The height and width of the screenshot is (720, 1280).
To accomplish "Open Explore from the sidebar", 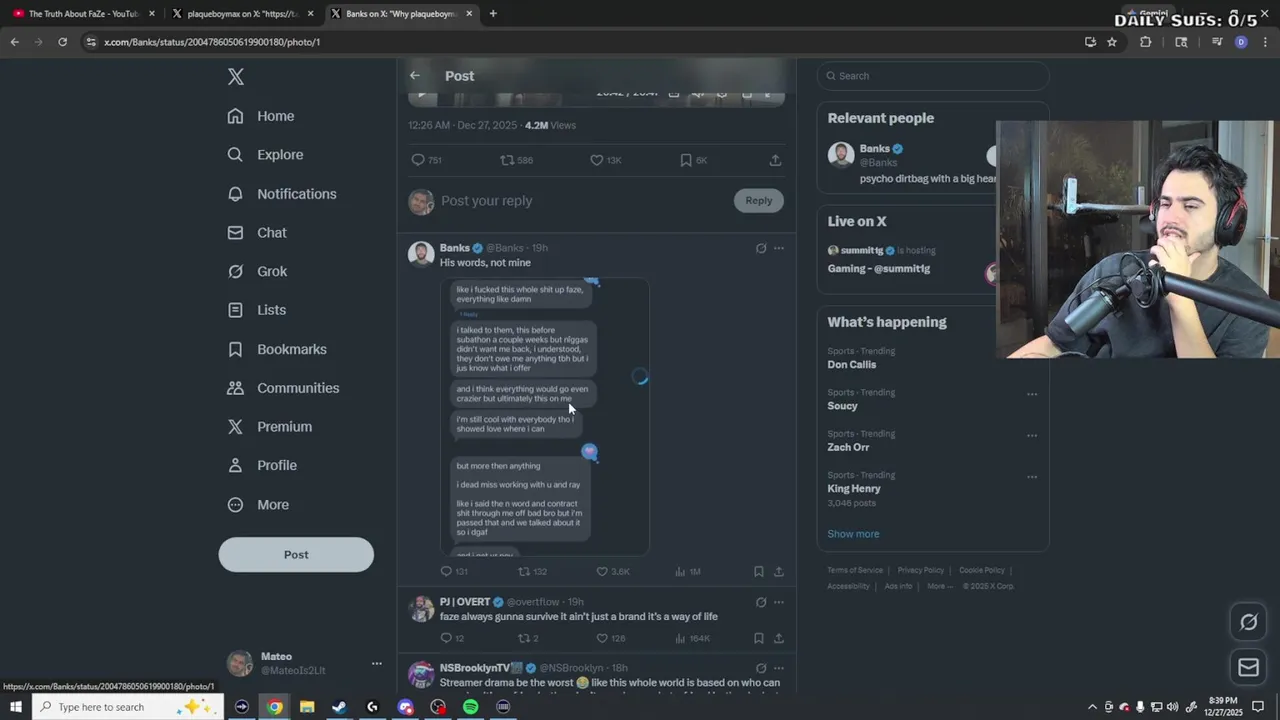I will coord(265,155).
